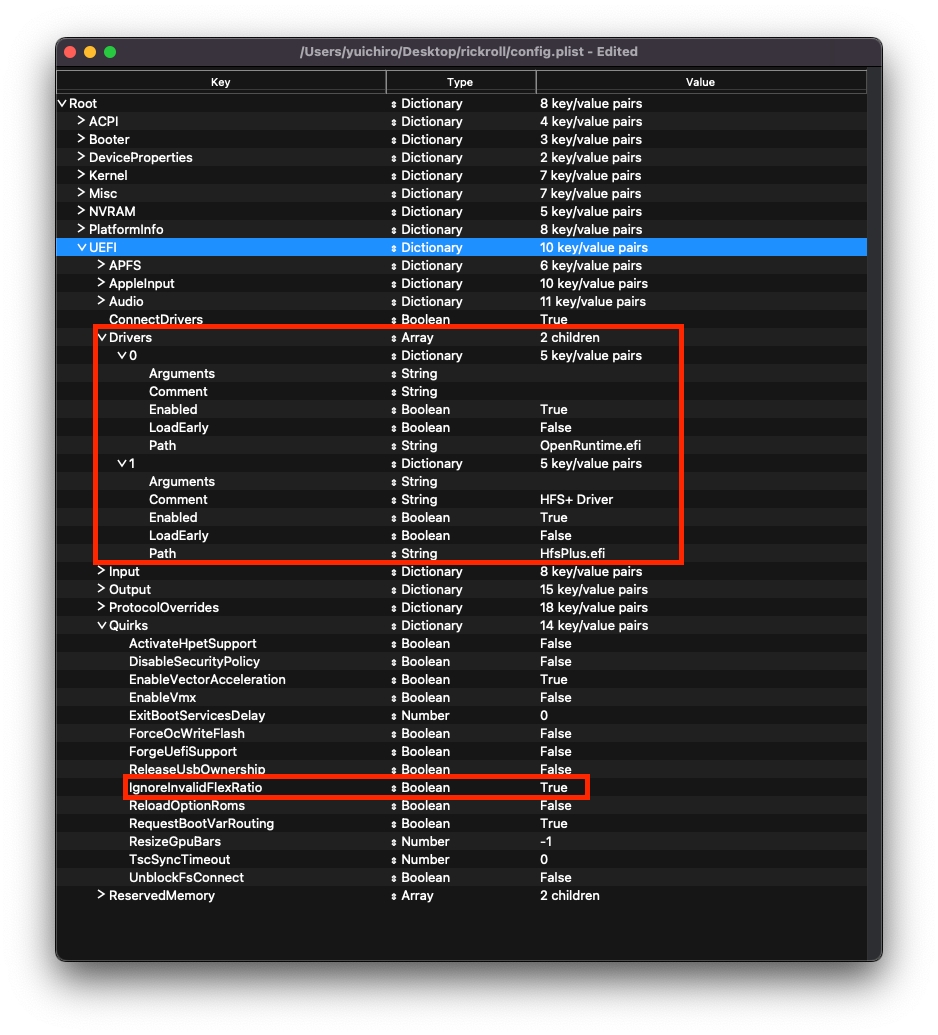This screenshot has width=938, height=1035.
Task: Select the EnableVectorAcceleration key
Action: 207,679
